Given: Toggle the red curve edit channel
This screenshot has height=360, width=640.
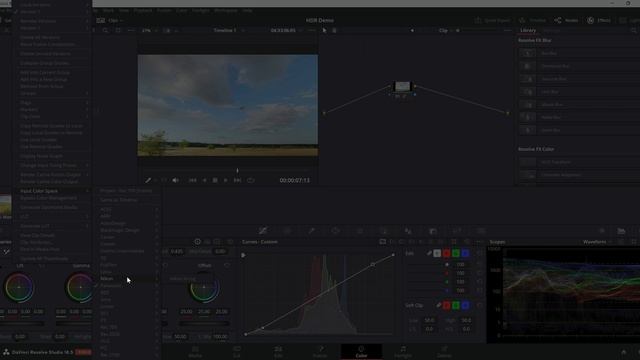Looking at the screenshot, I should pyautogui.click(x=447, y=253).
